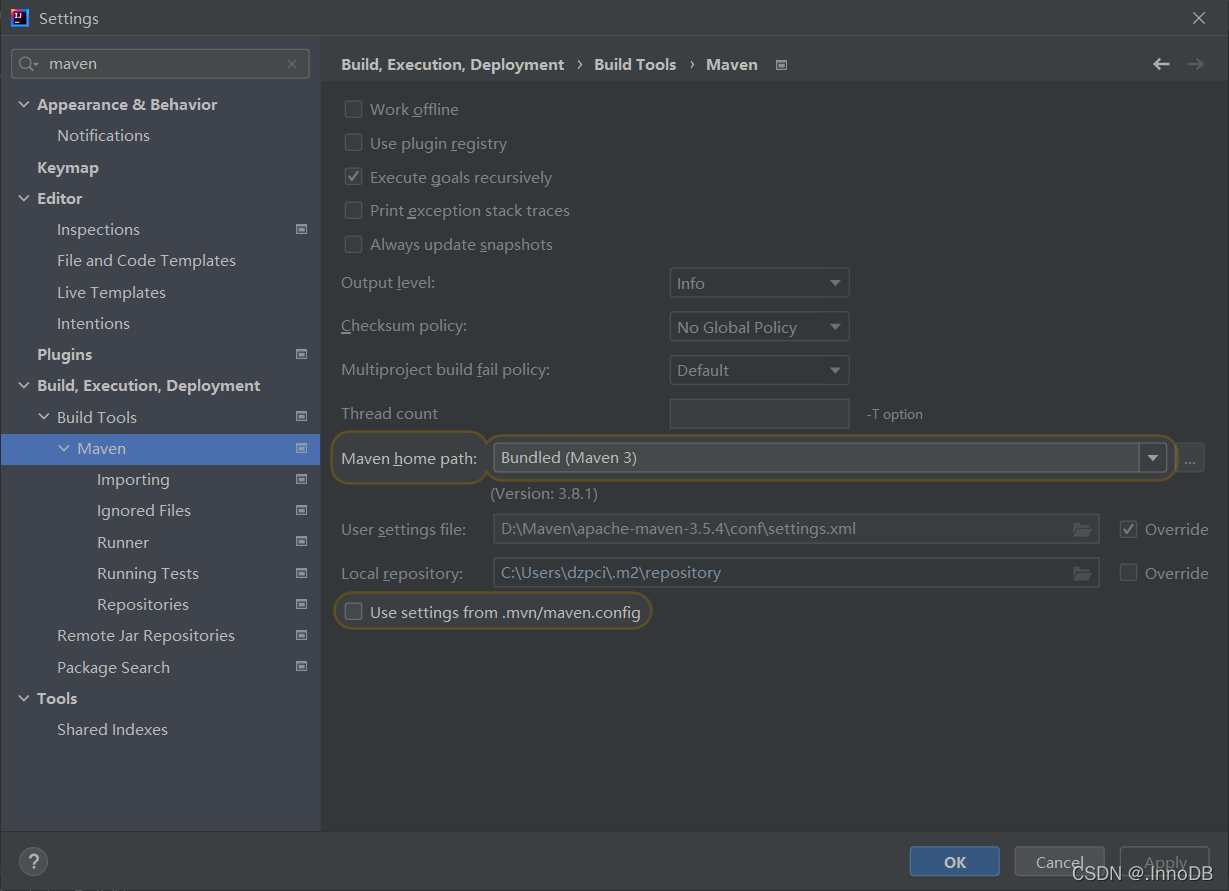Click the IntelliJ icon in title bar
This screenshot has width=1229, height=891.
19,17
